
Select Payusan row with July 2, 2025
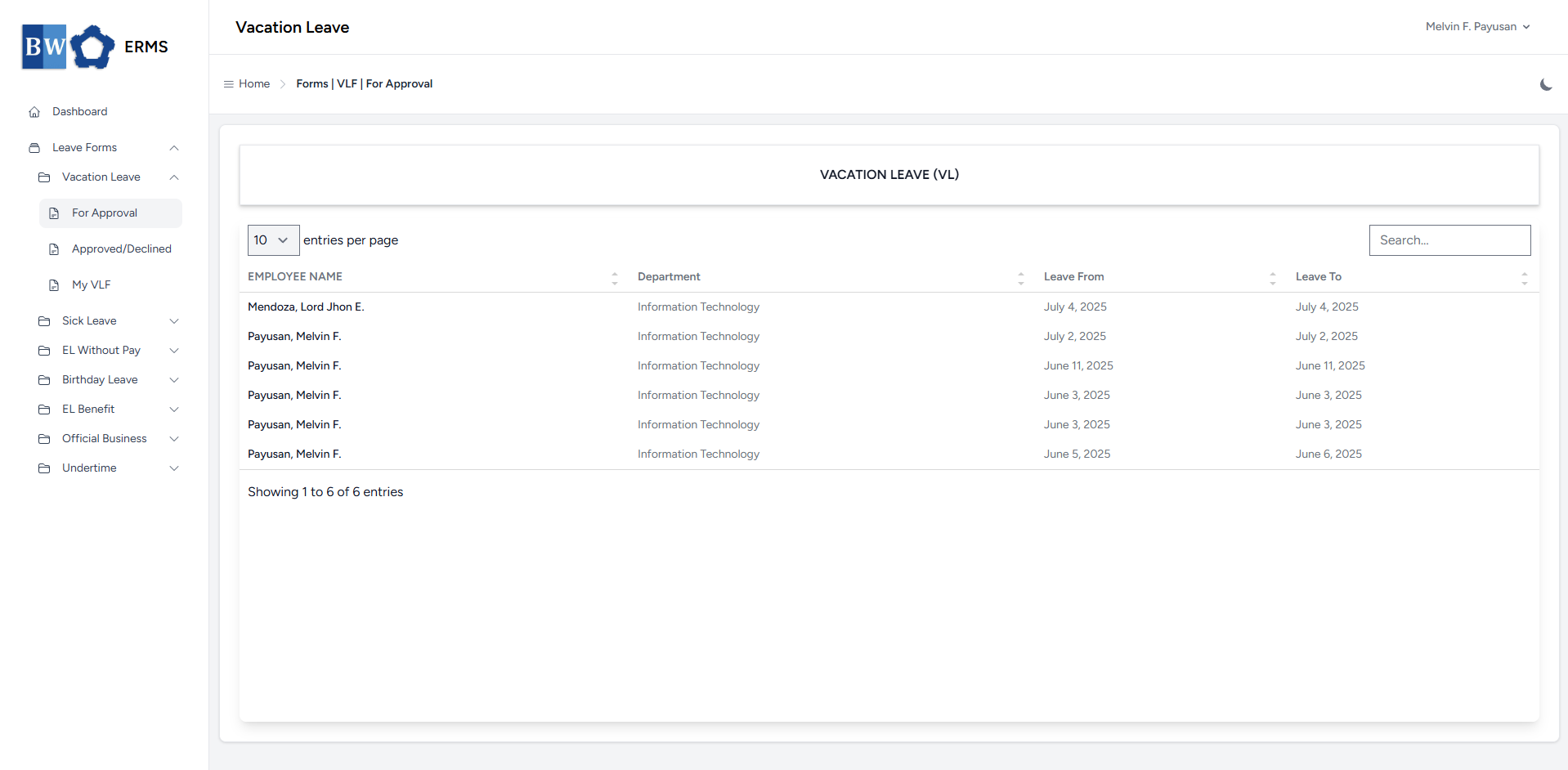[889, 337]
